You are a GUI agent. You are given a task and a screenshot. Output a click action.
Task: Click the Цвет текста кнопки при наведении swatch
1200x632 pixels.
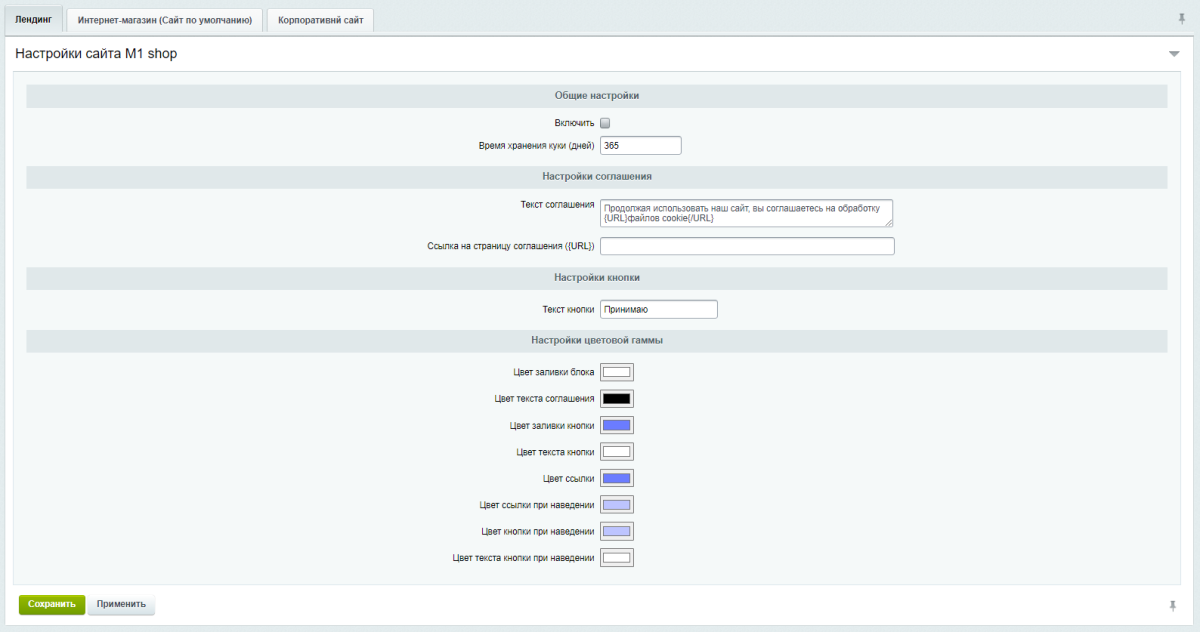pyautogui.click(x=616, y=558)
